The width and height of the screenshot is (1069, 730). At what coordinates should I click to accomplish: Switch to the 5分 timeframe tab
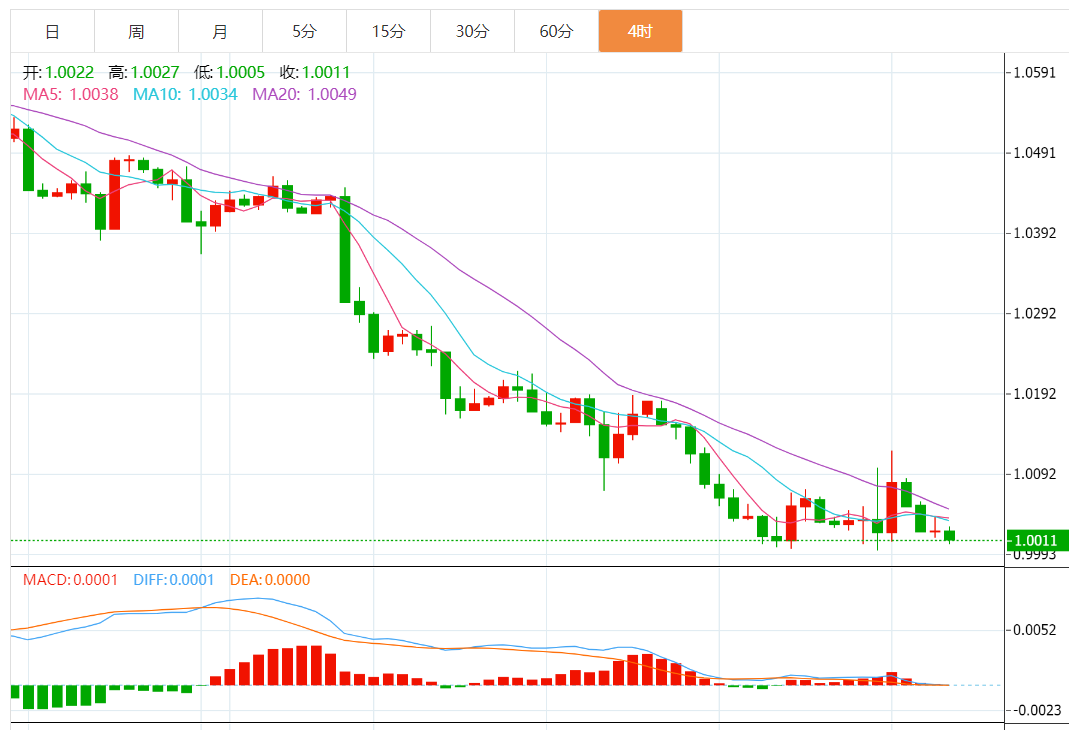coord(304,31)
